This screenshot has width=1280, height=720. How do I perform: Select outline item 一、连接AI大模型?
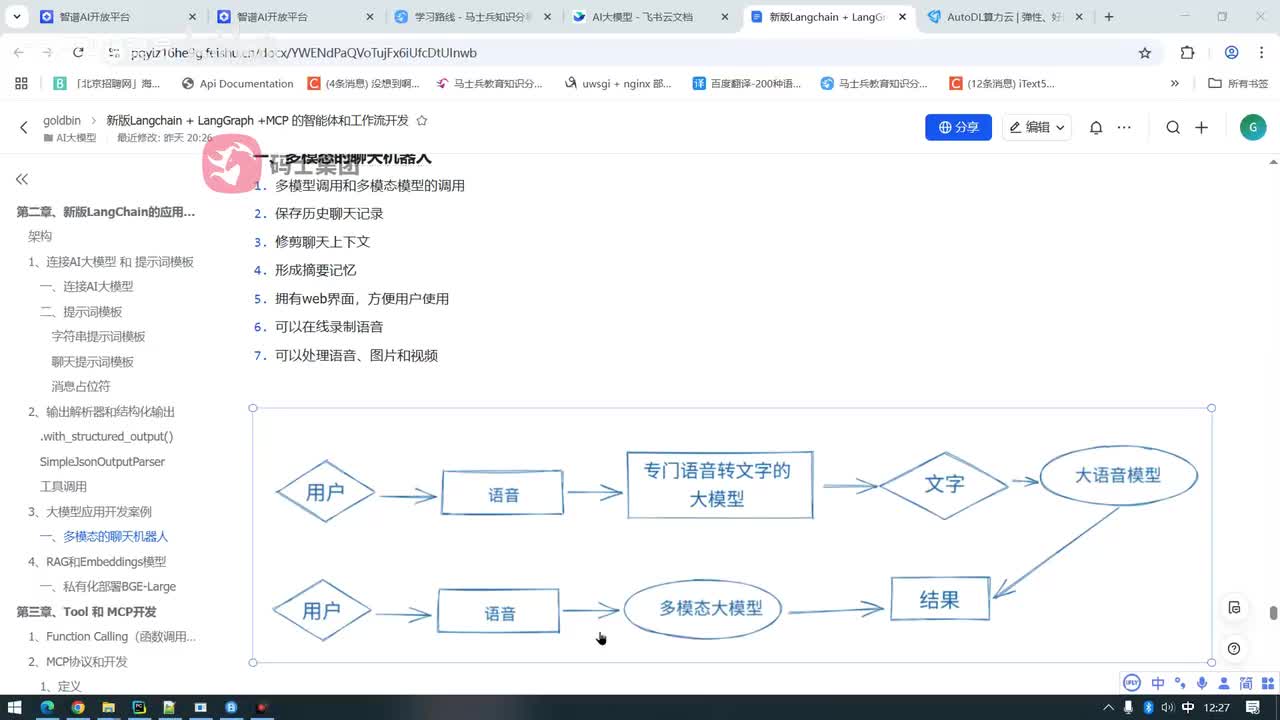pos(86,287)
